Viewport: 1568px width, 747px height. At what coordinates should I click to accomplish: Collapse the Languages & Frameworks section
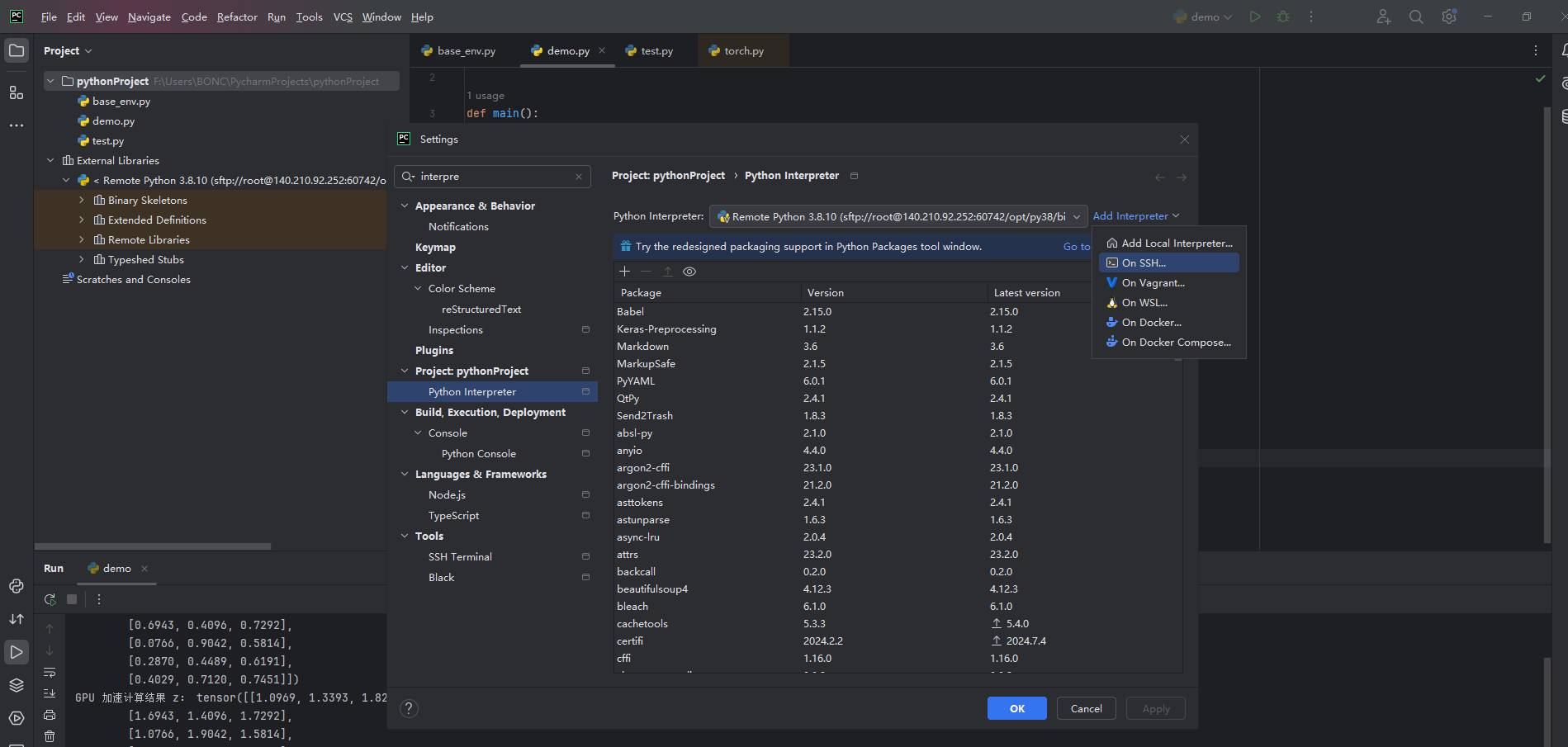click(405, 474)
